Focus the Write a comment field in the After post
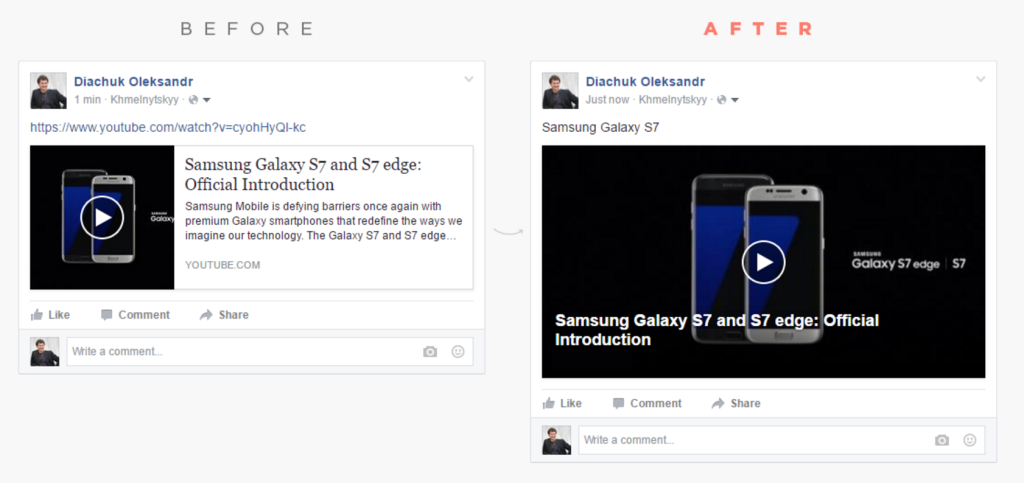The height and width of the screenshot is (483, 1024). click(782, 440)
